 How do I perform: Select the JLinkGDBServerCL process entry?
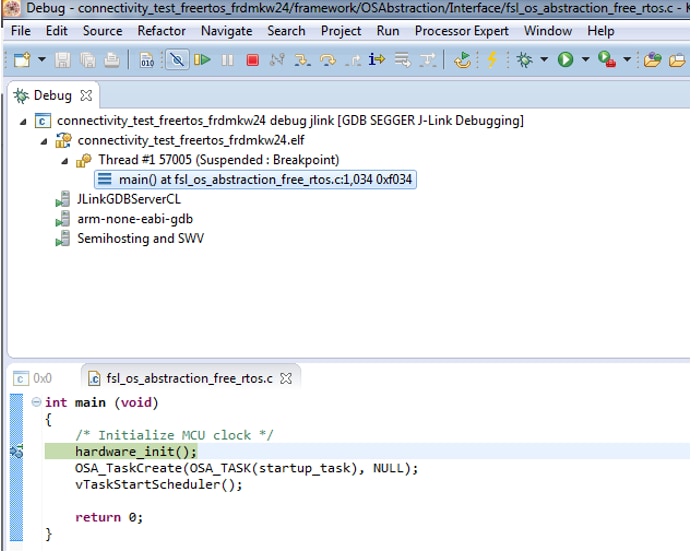pos(129,198)
